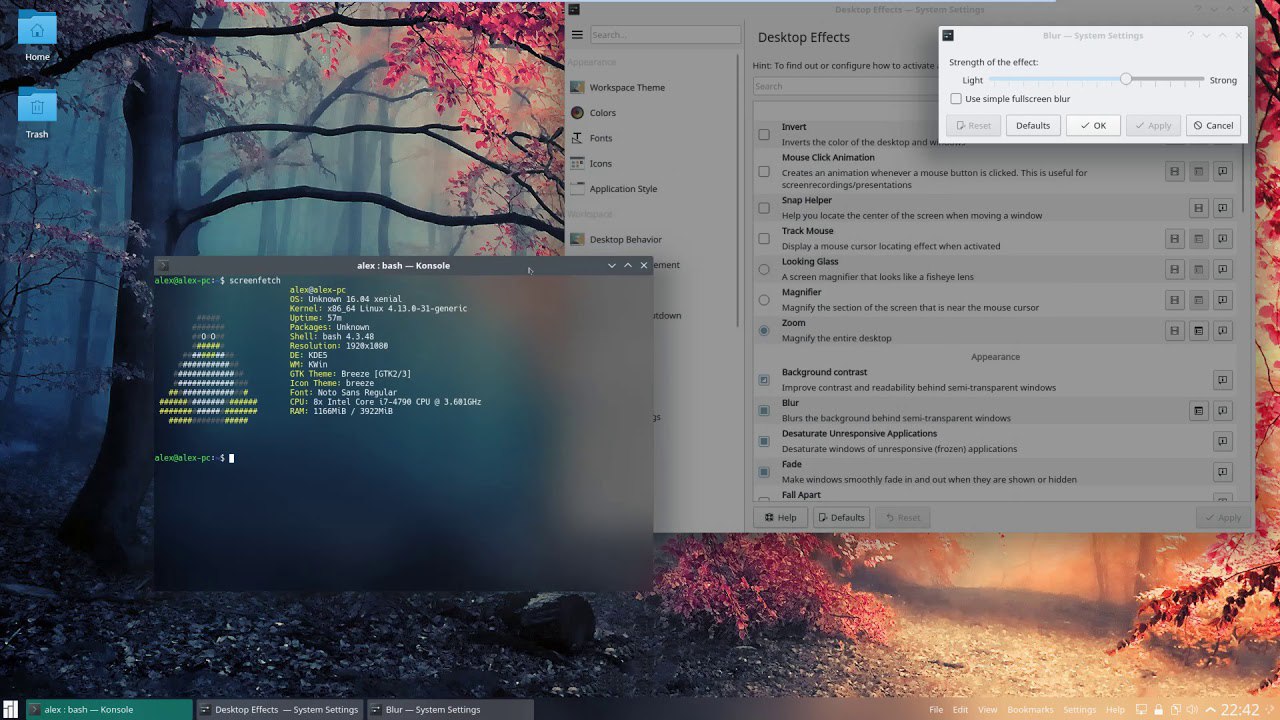Show info about the Blur effect

pos(1222,410)
